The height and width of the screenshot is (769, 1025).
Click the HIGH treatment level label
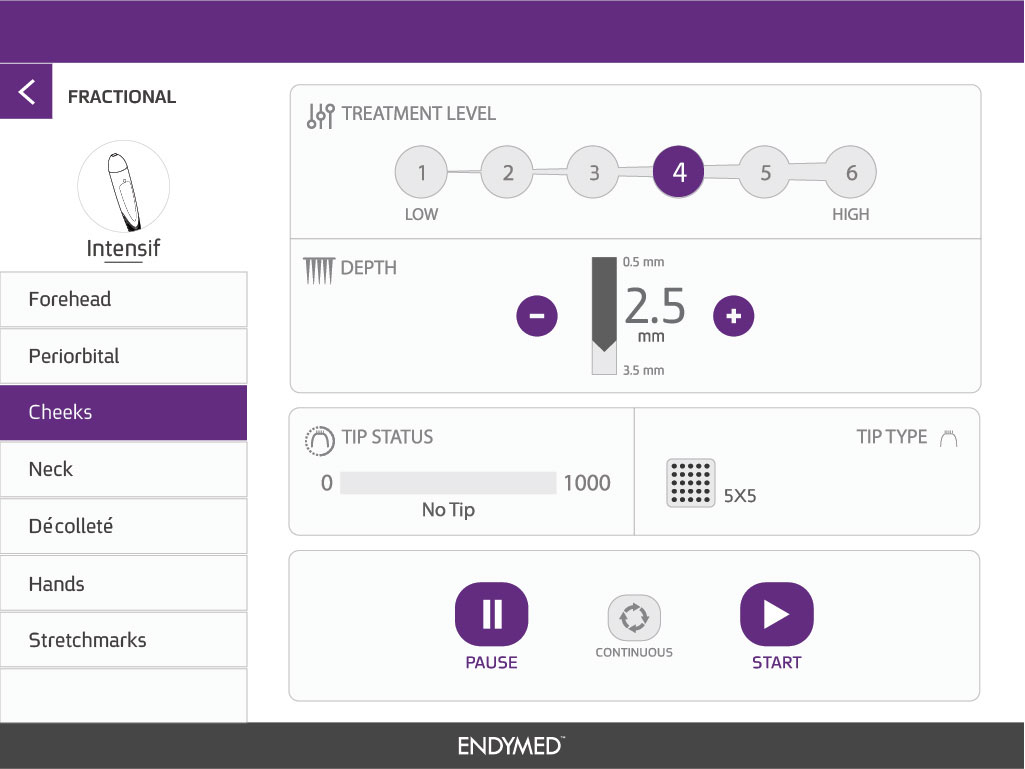[850, 214]
